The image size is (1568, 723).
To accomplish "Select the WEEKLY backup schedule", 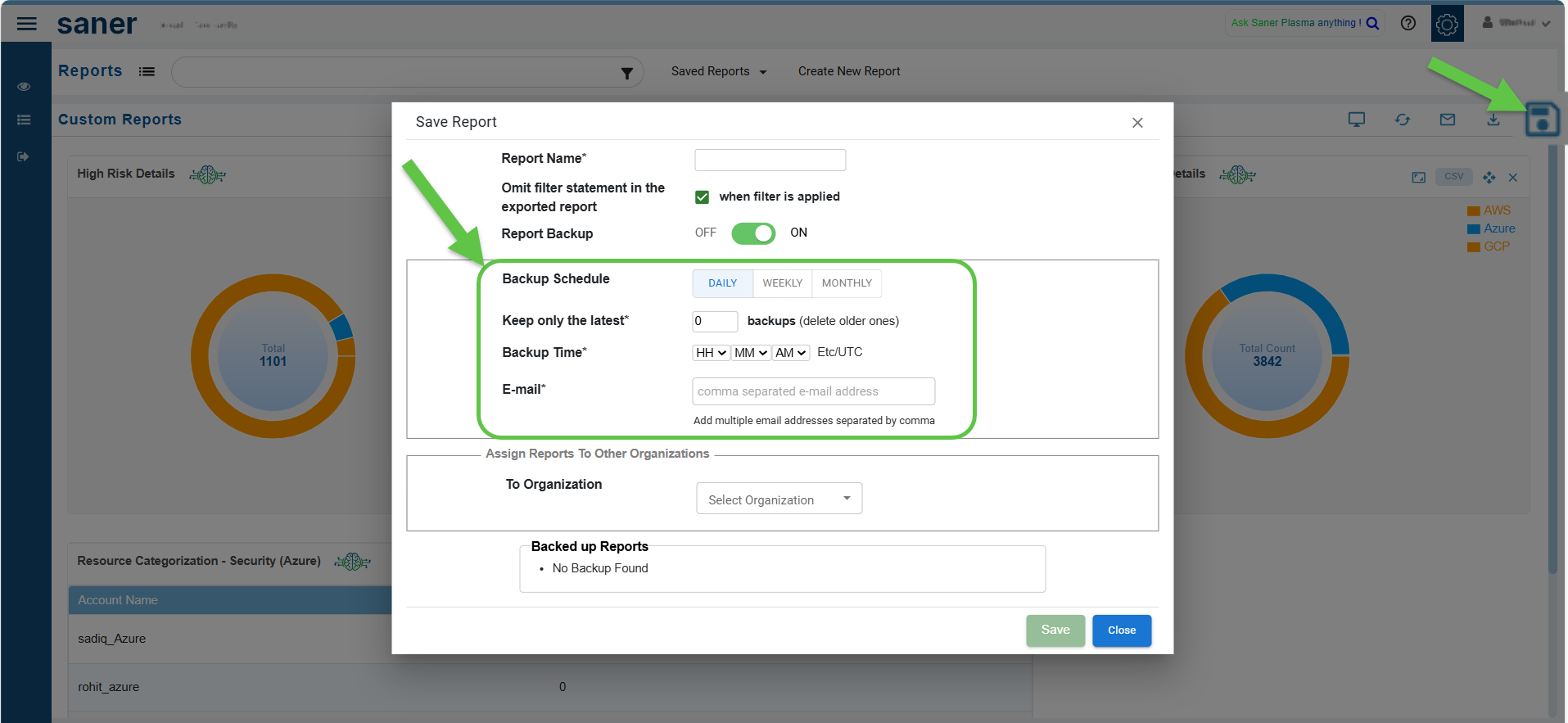I will pyautogui.click(x=782, y=283).
